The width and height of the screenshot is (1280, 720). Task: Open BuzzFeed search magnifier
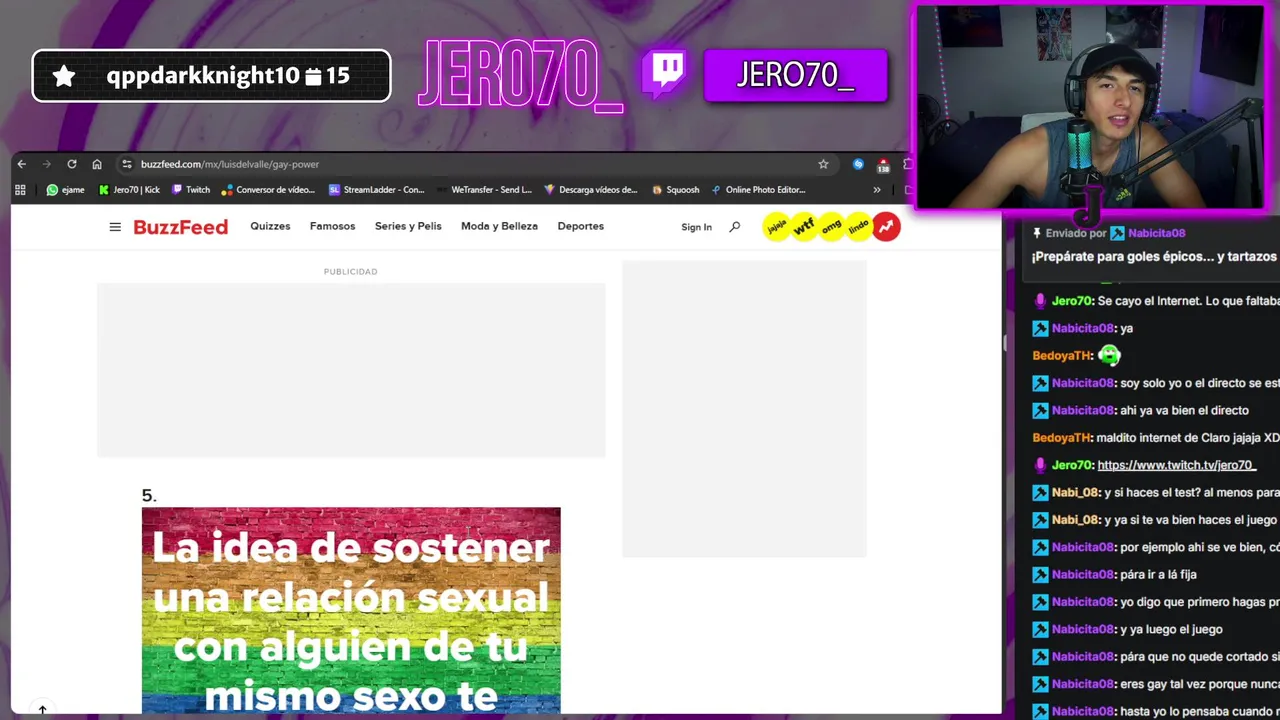pyautogui.click(x=735, y=227)
